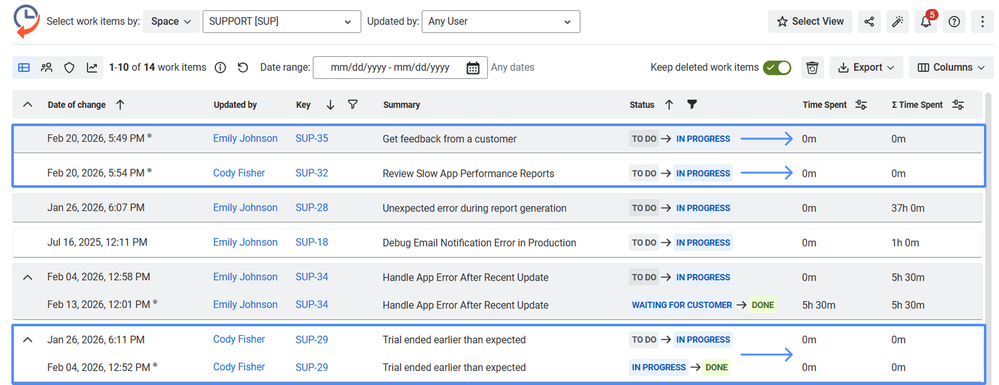999x385 pixels.
Task: Switch to the users view icon
Action: pyautogui.click(x=47, y=68)
